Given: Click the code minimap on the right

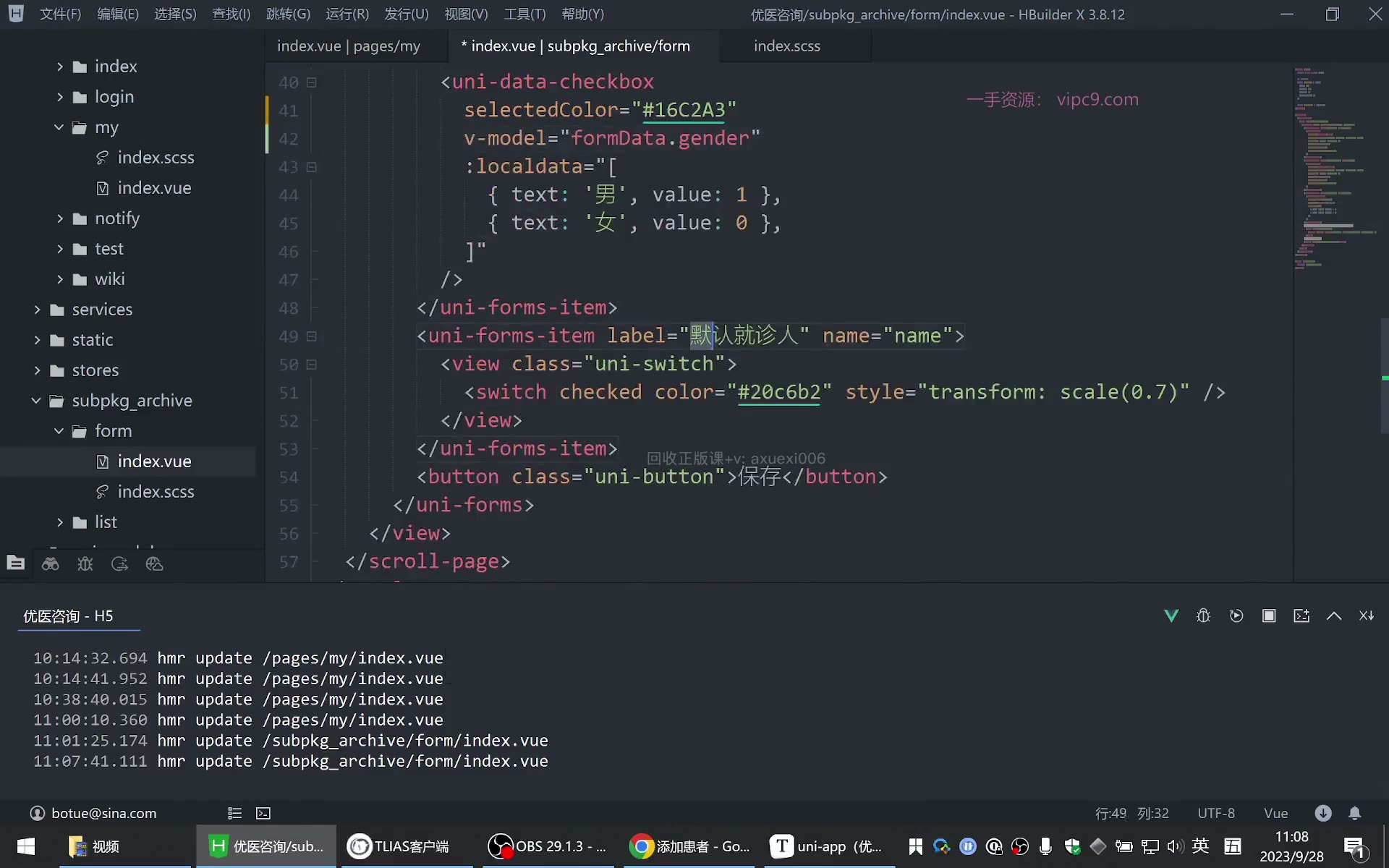Looking at the screenshot, I should 1335,169.
